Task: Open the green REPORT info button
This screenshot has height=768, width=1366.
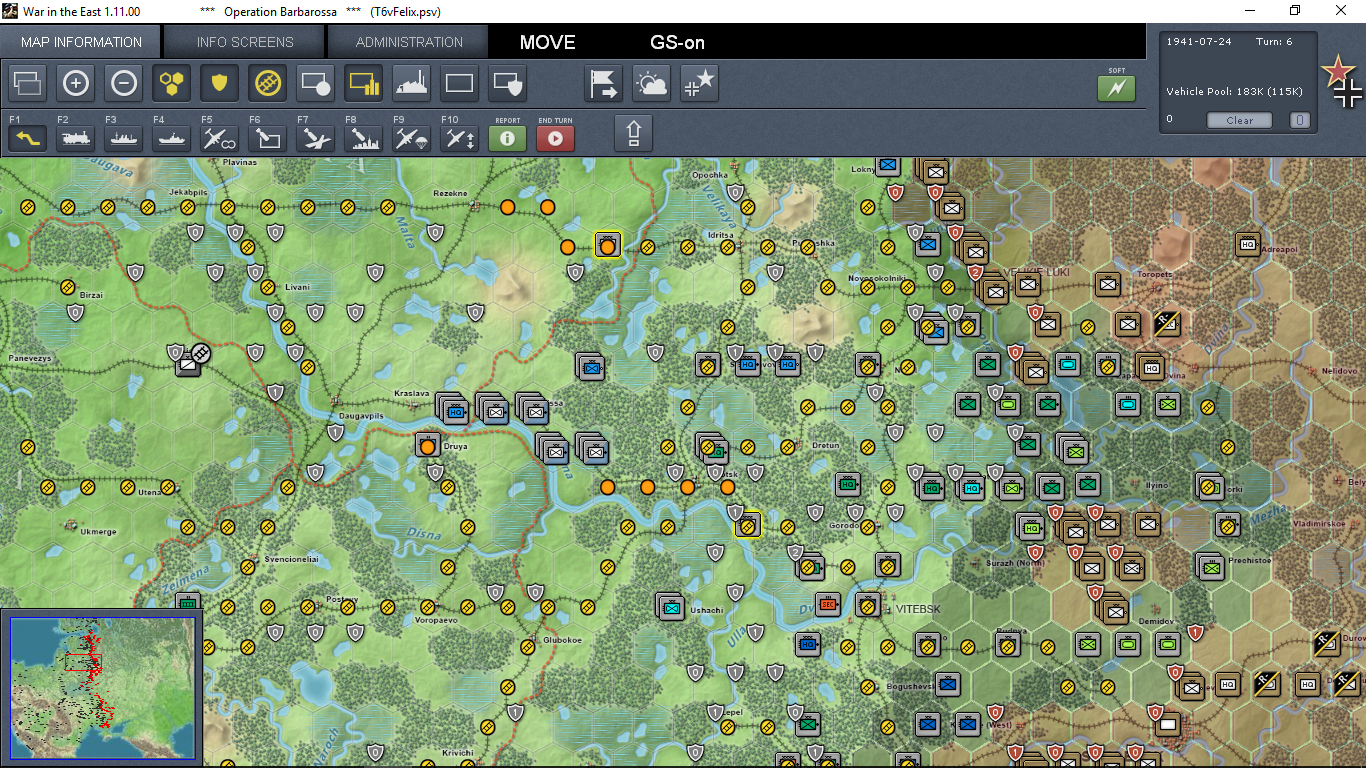Action: (x=508, y=138)
